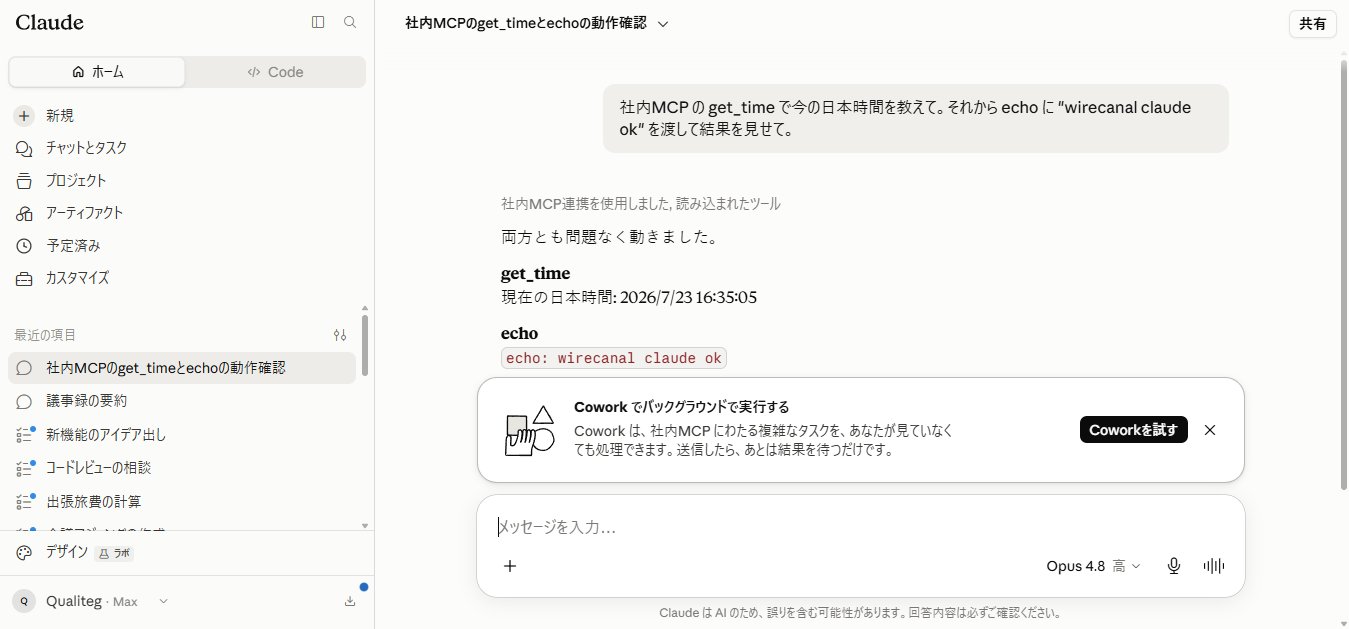Screen dimensions: 1349x629
Task: Click the user message bubble
Action: pyautogui.click(x=915, y=118)
